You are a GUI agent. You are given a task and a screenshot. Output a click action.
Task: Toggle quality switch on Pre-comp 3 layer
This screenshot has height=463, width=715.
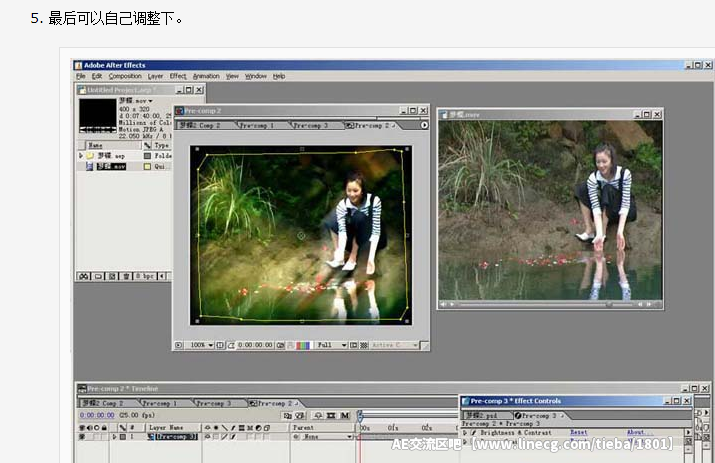coord(224,437)
